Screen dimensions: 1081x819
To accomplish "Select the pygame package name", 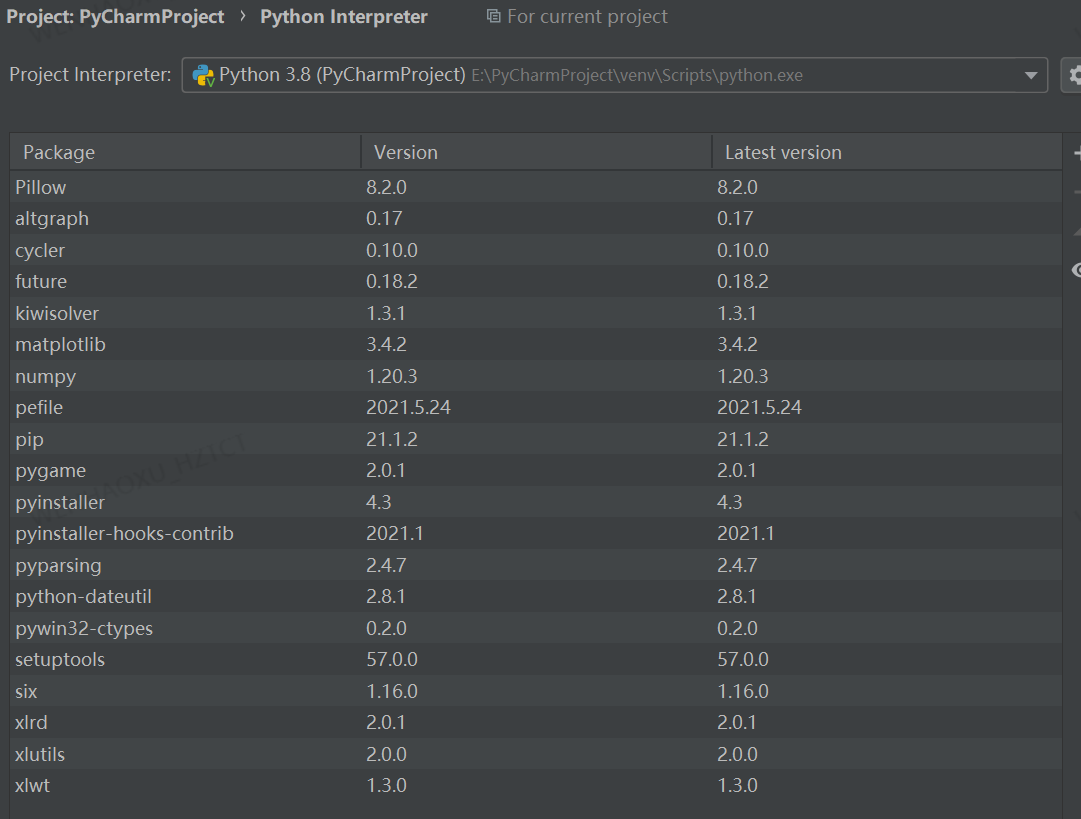I will pyautogui.click(x=51, y=471).
